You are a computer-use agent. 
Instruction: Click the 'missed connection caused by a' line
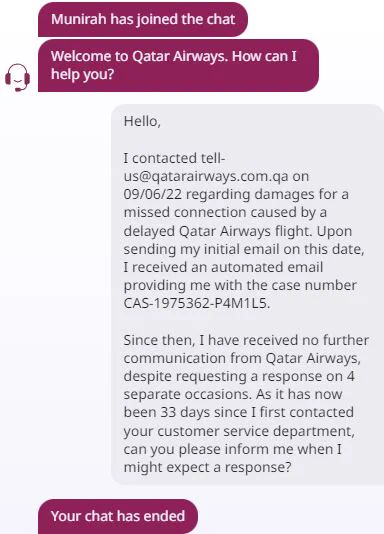[225, 212]
